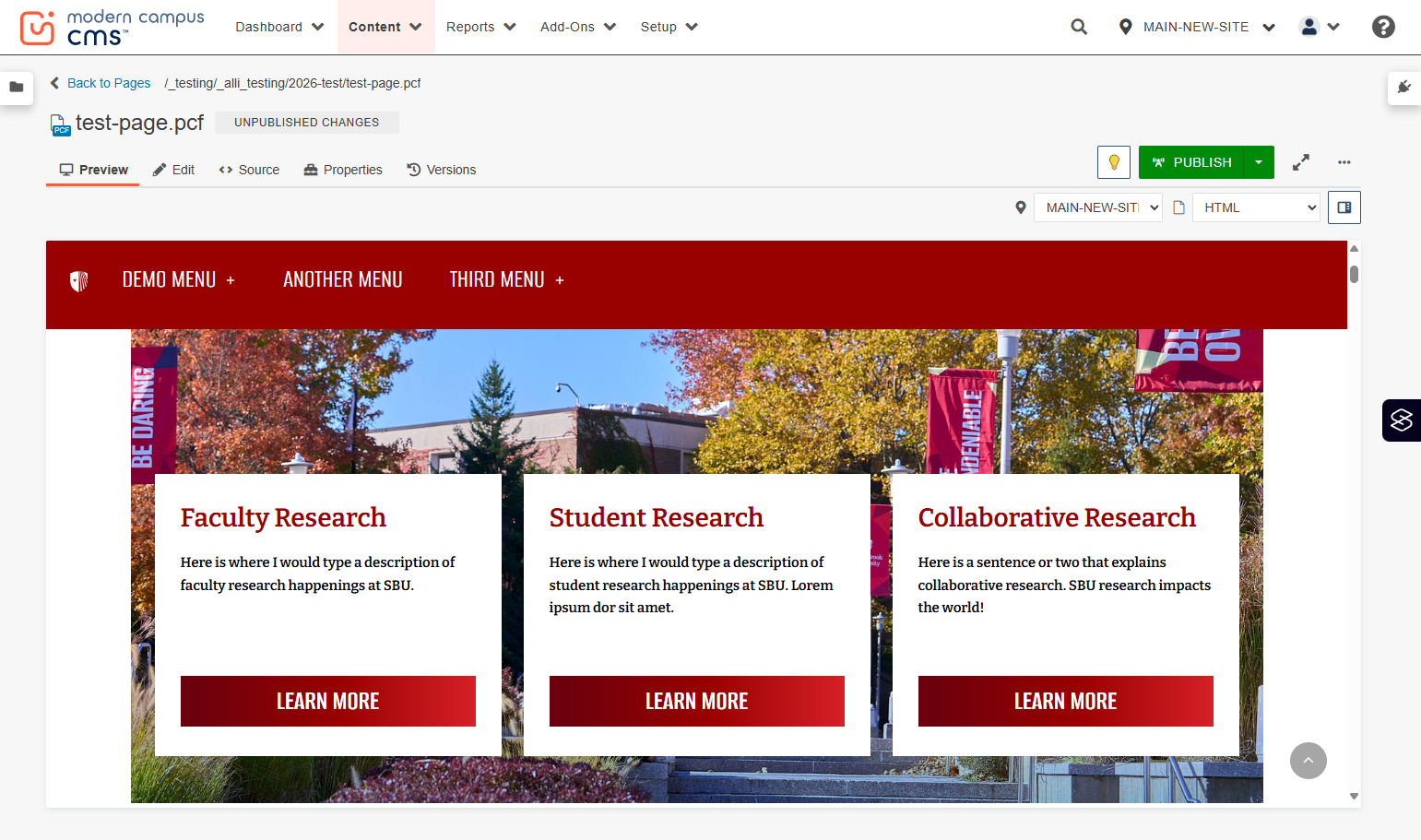
Task: Expand the Demo Menu item
Action: (x=179, y=279)
